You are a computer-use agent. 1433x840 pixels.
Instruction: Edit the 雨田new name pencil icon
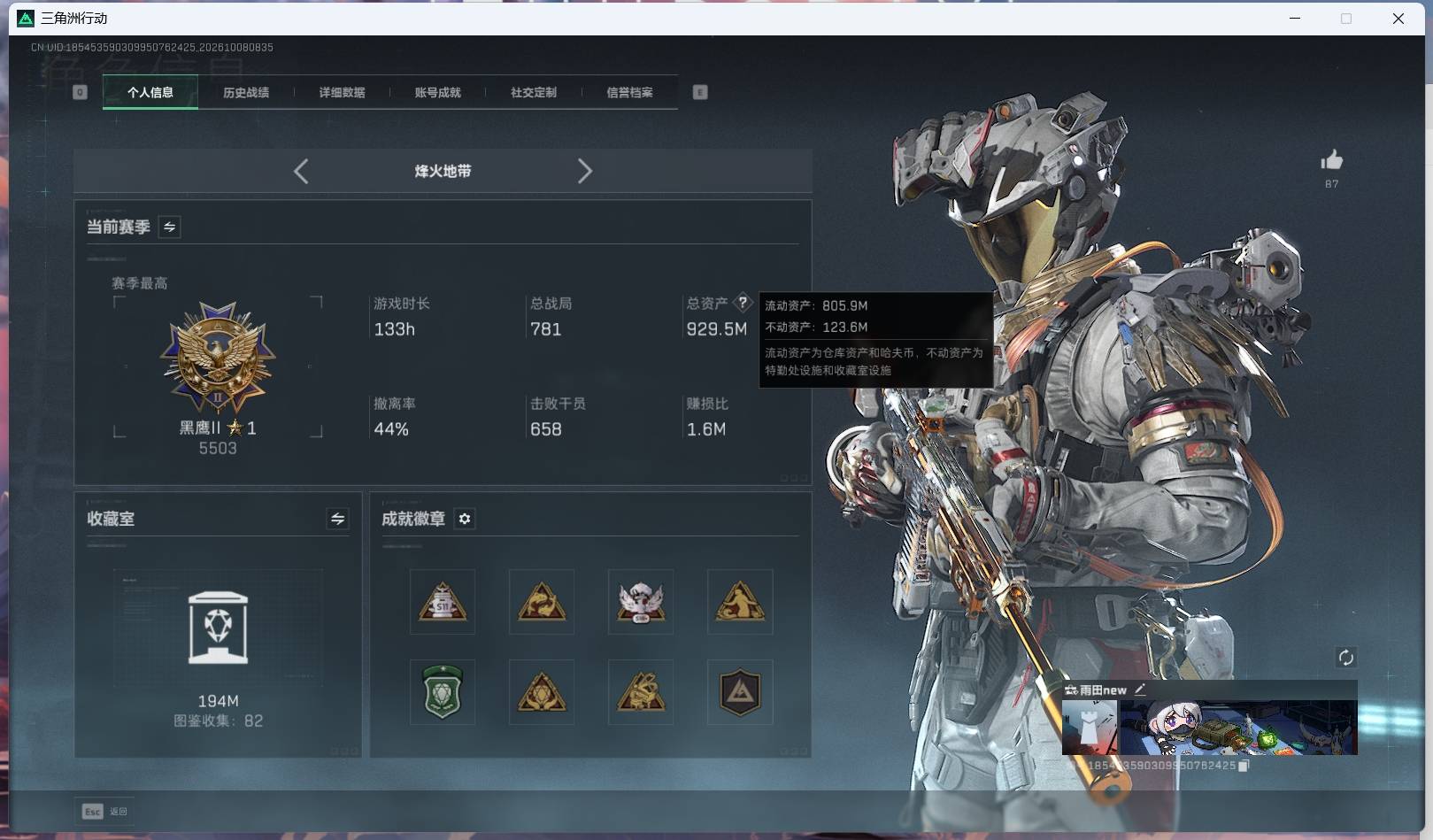pos(1140,689)
